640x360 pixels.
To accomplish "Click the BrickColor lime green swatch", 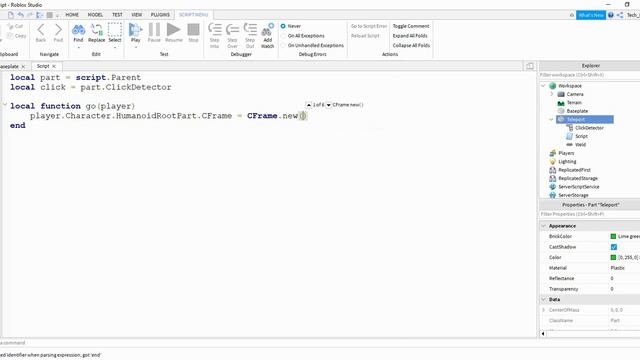I will pyautogui.click(x=613, y=236).
